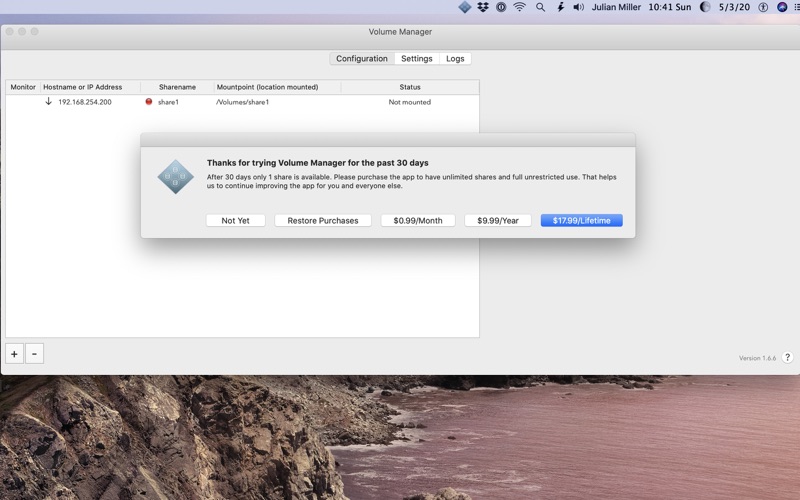Dismiss dialog with Not Yet
The width and height of the screenshot is (800, 500).
(236, 220)
